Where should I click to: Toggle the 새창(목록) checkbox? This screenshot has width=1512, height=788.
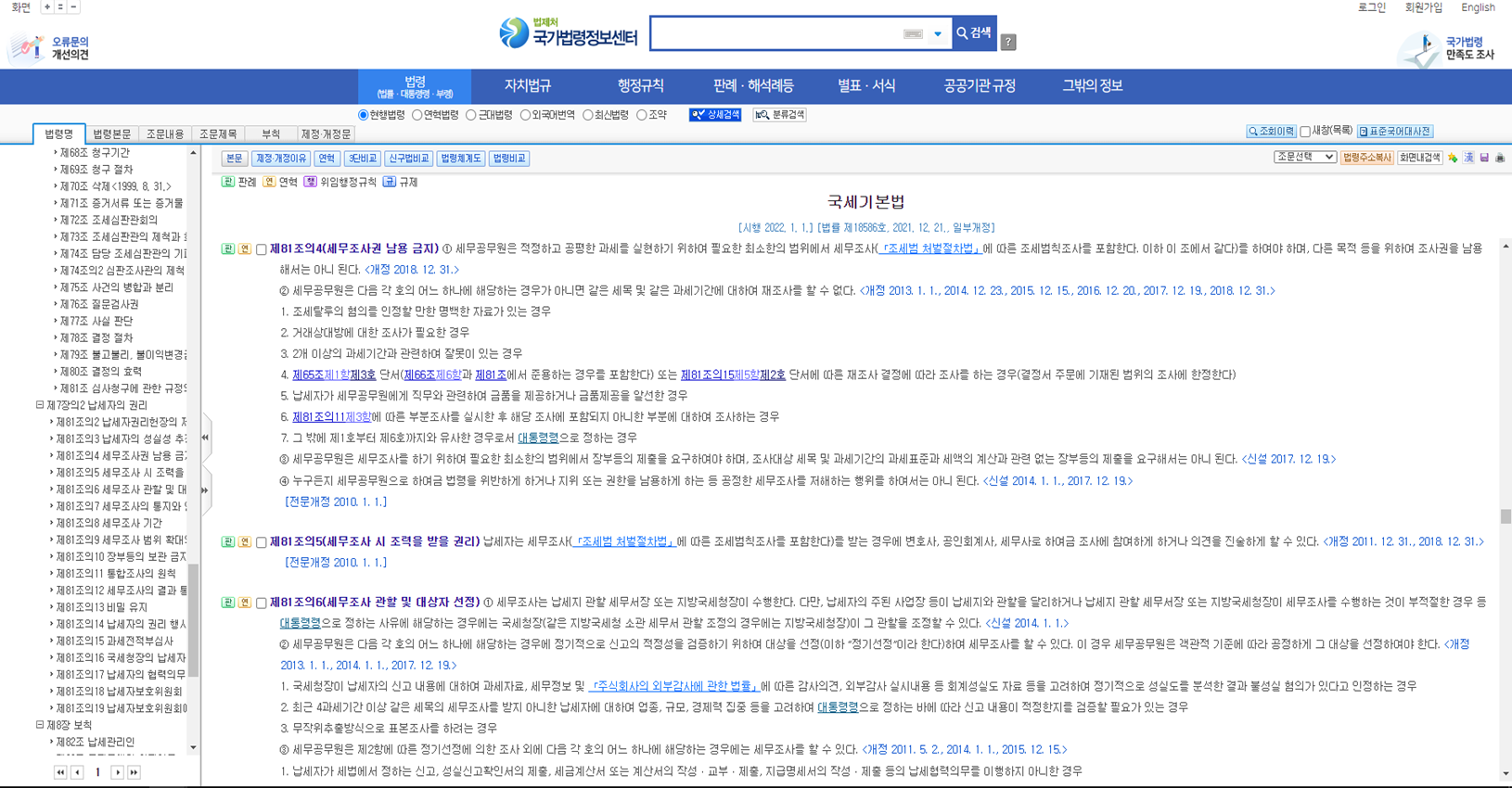(1305, 132)
